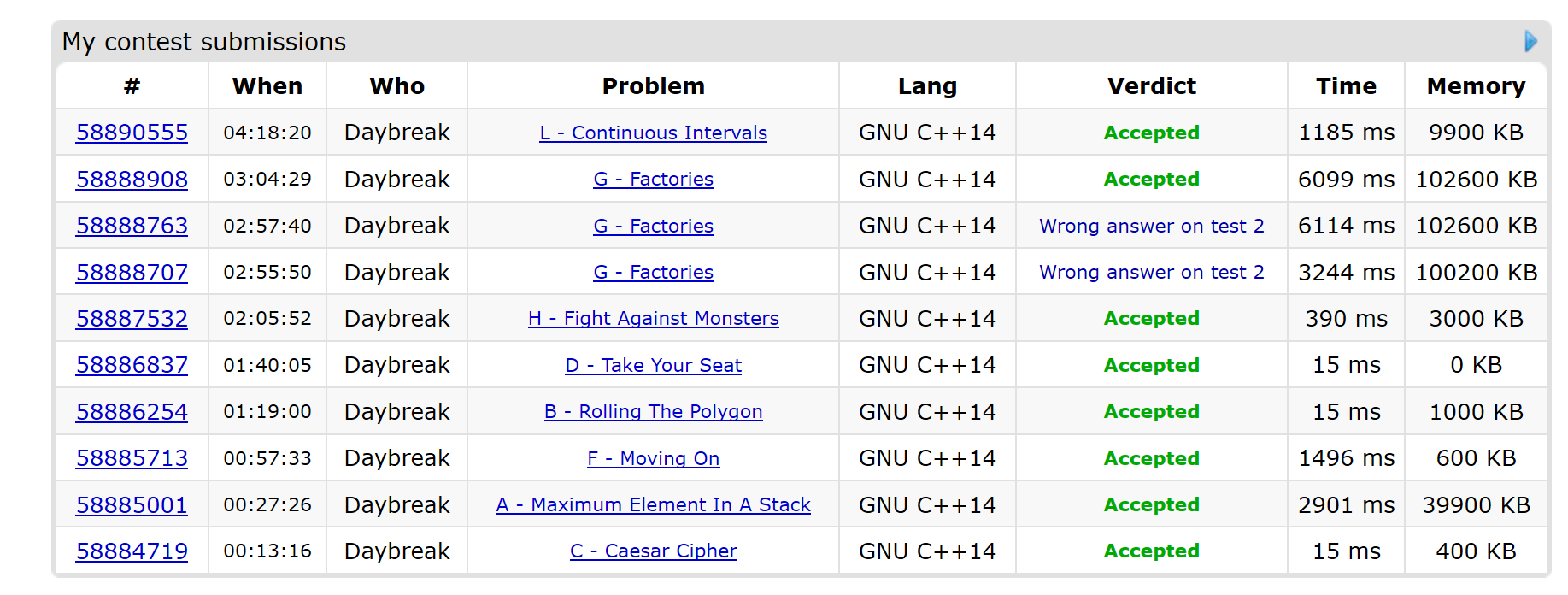Open submission 58888707
This screenshot has width=1568, height=595.
132,273
